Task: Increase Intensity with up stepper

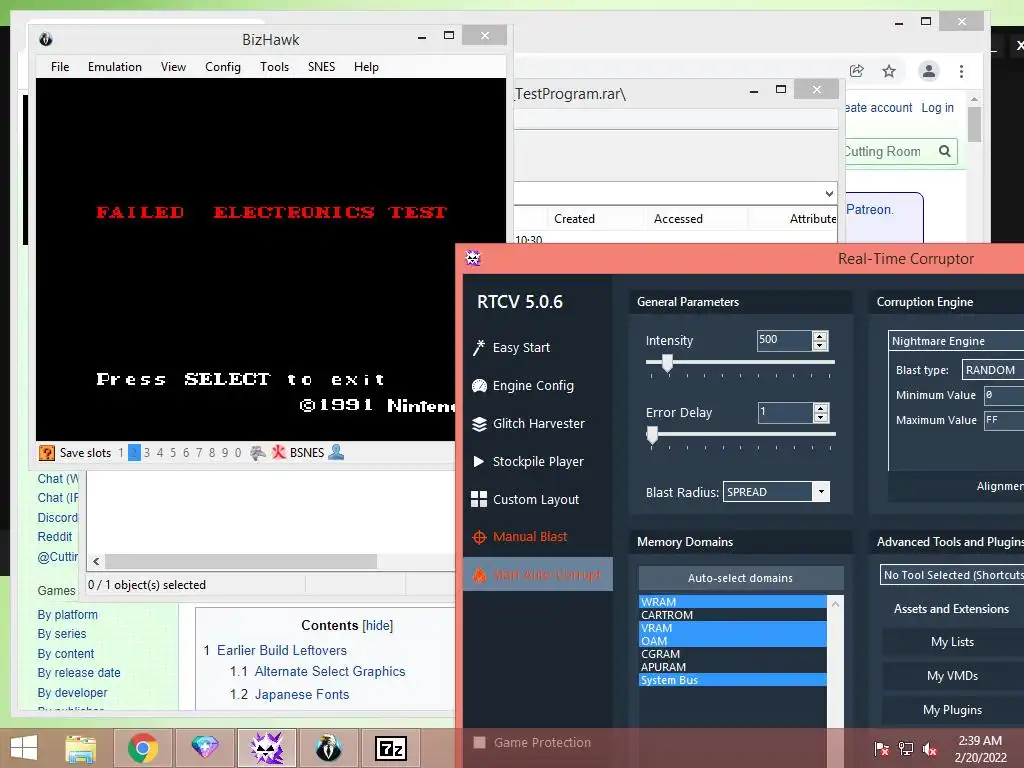Action: (820, 336)
